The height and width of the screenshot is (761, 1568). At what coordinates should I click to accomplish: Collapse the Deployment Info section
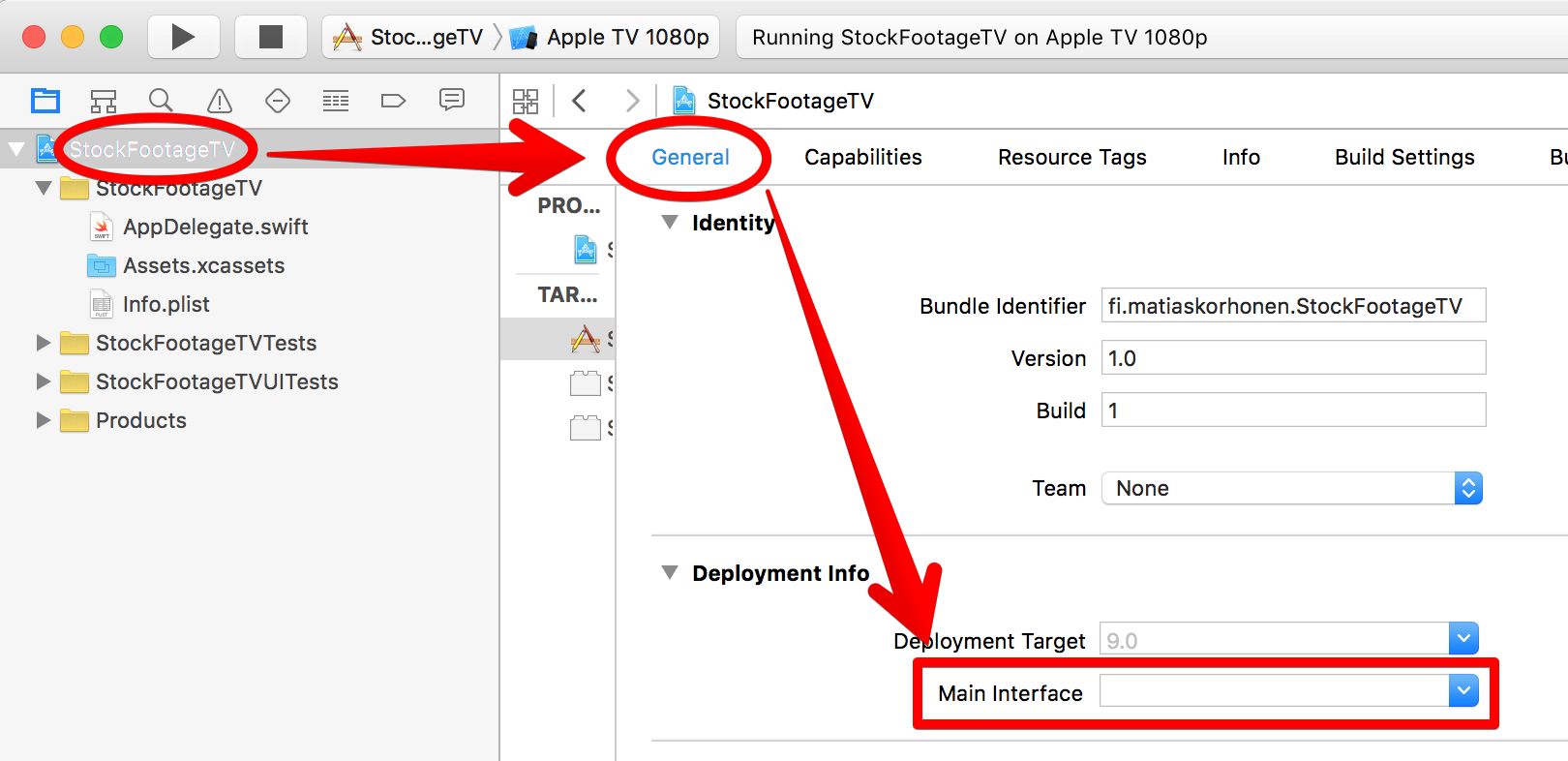click(x=669, y=573)
